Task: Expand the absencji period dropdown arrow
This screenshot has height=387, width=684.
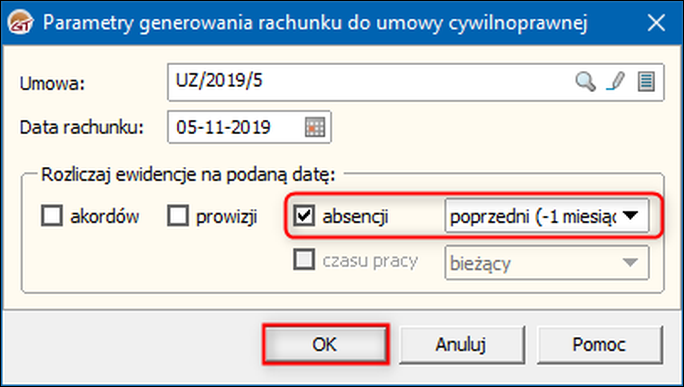Action: point(630,216)
